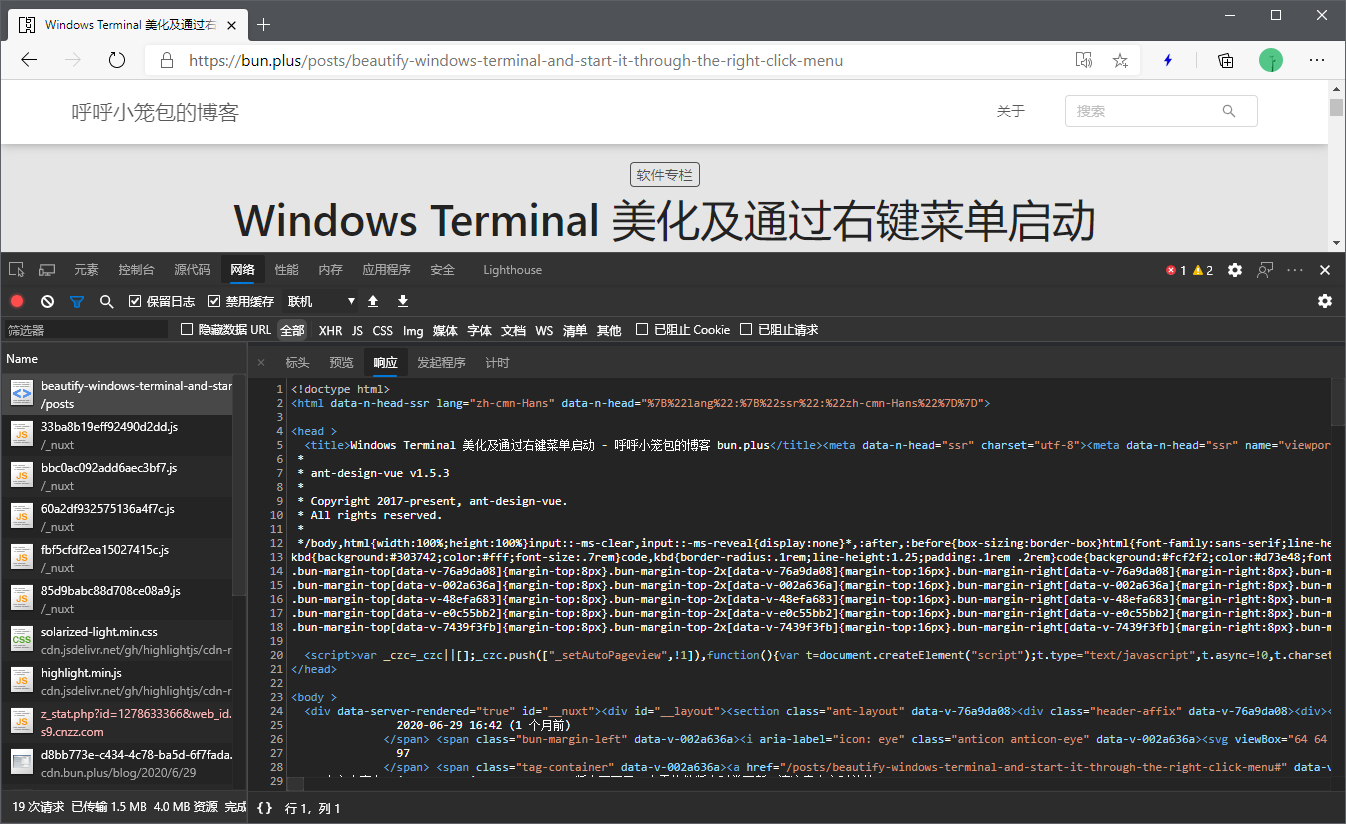Select the inspect element picker tool
This screenshot has width=1346, height=824.
(17, 270)
